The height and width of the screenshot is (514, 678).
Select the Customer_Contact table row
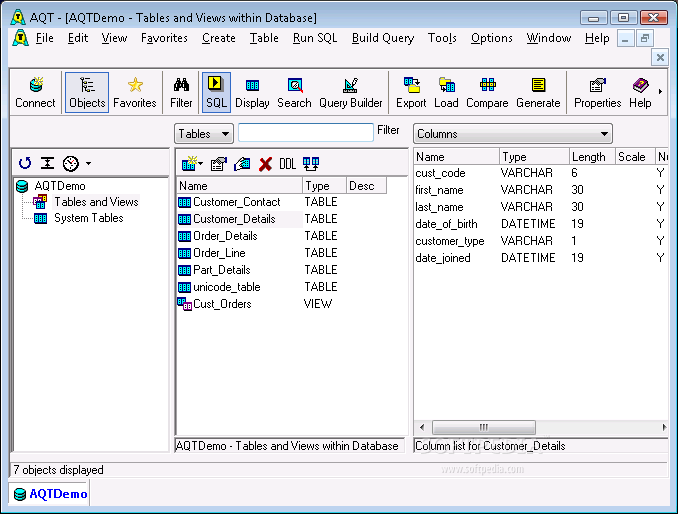[x=257, y=202]
